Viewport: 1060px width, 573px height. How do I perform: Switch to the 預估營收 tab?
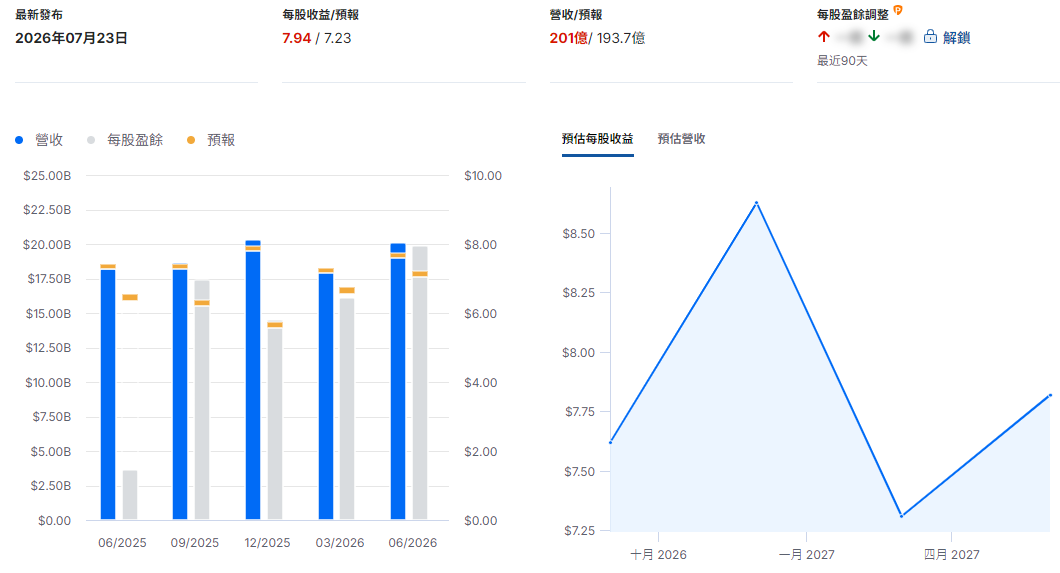681,139
